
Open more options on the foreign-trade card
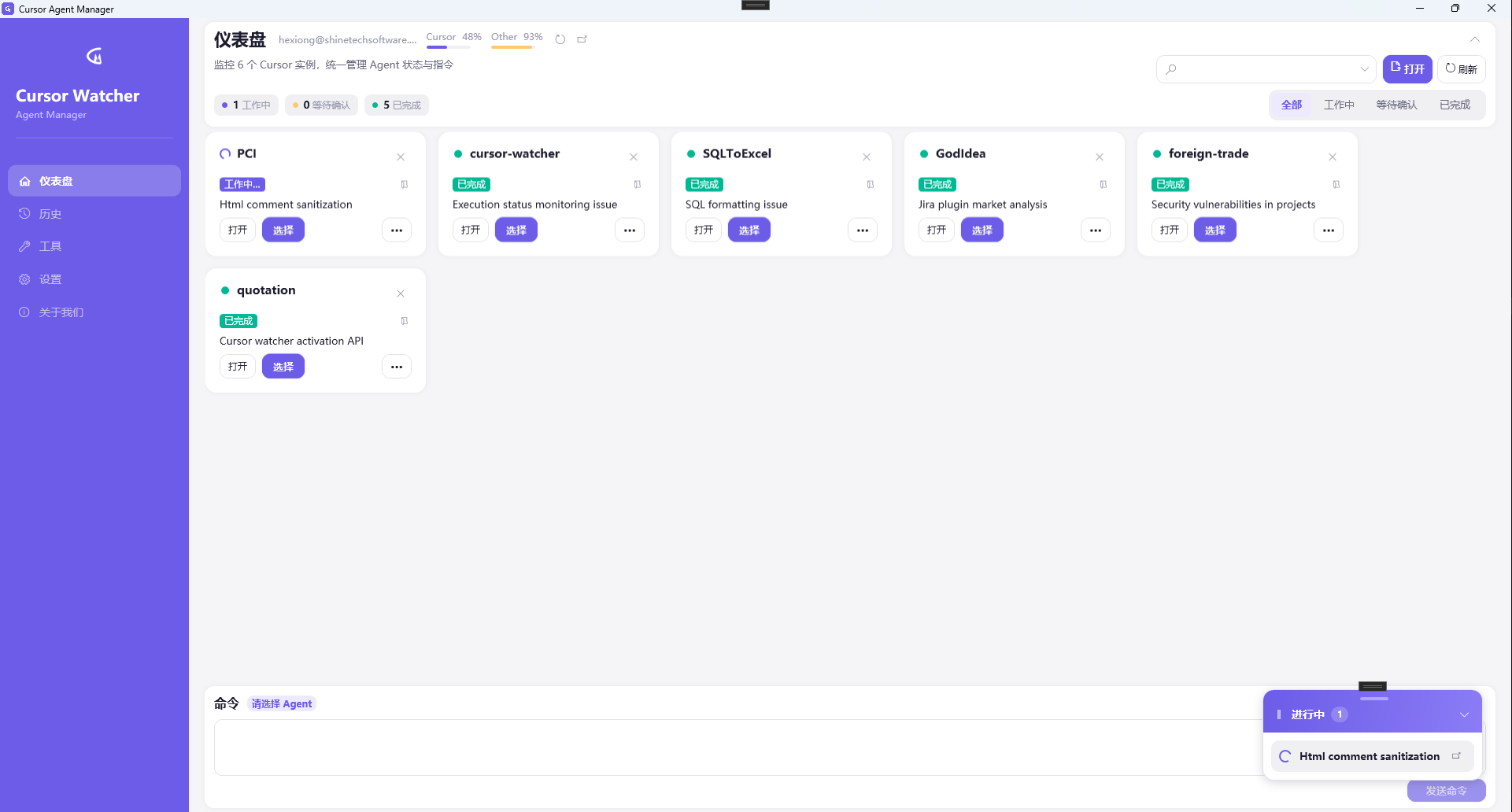[x=1329, y=230]
